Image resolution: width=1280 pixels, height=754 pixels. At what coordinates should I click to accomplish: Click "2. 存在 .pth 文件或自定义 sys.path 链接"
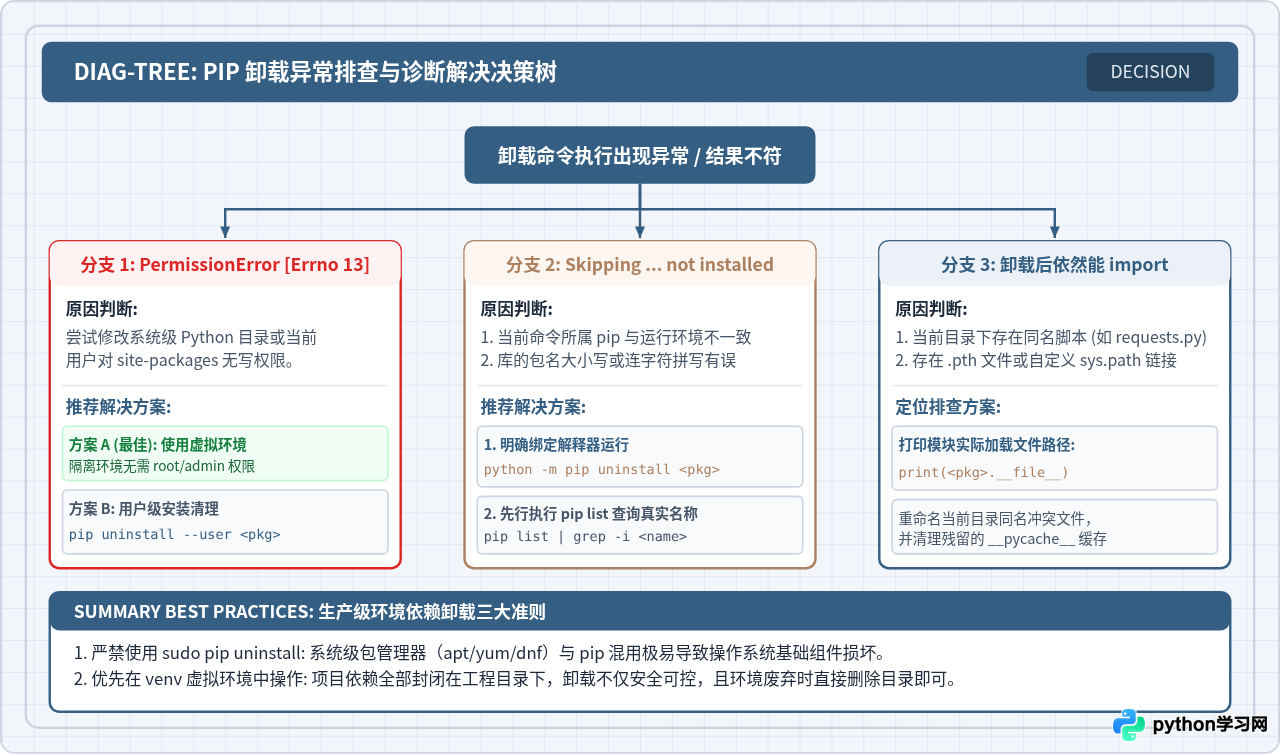click(x=1036, y=360)
